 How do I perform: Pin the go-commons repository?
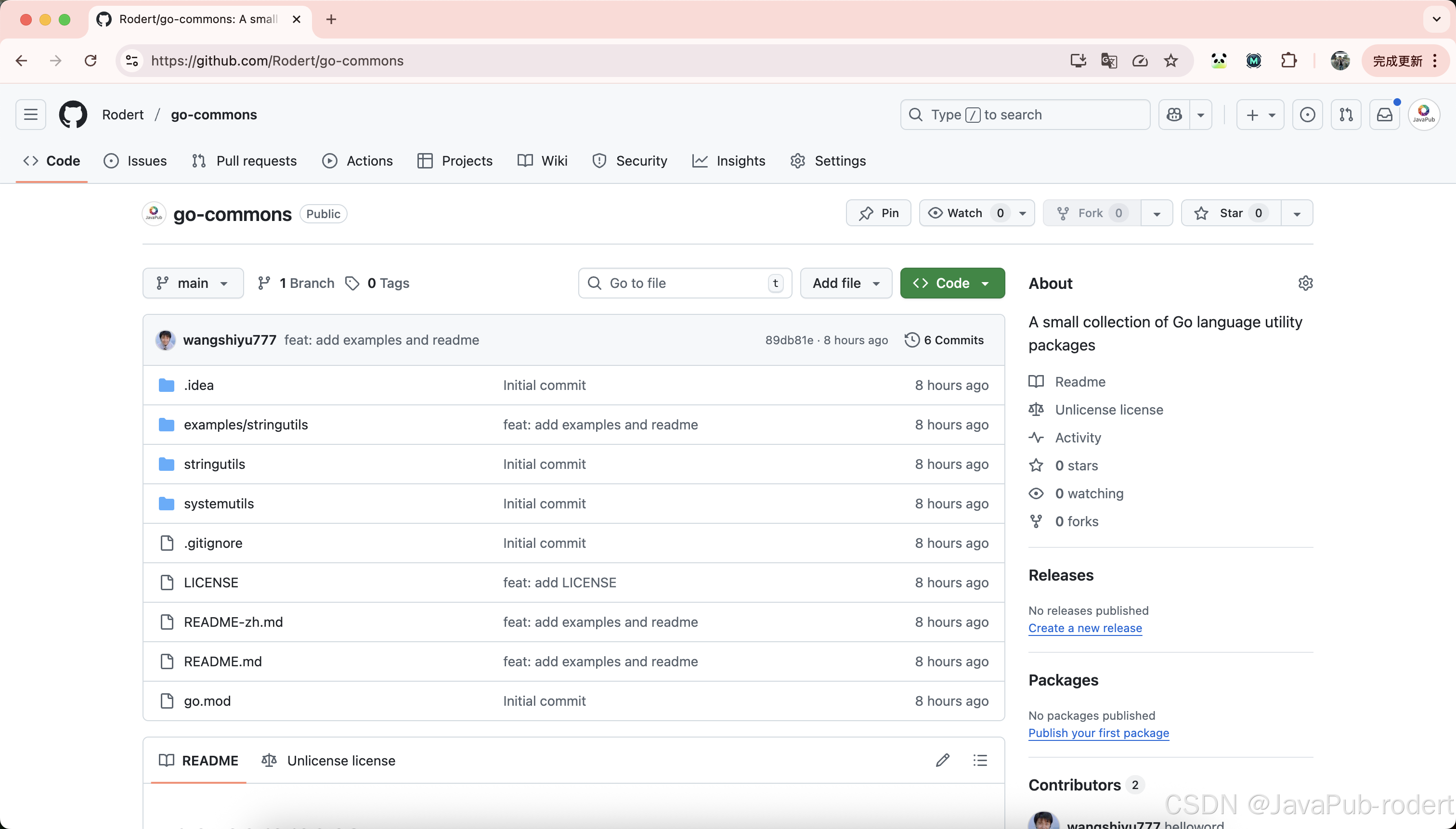pos(879,213)
